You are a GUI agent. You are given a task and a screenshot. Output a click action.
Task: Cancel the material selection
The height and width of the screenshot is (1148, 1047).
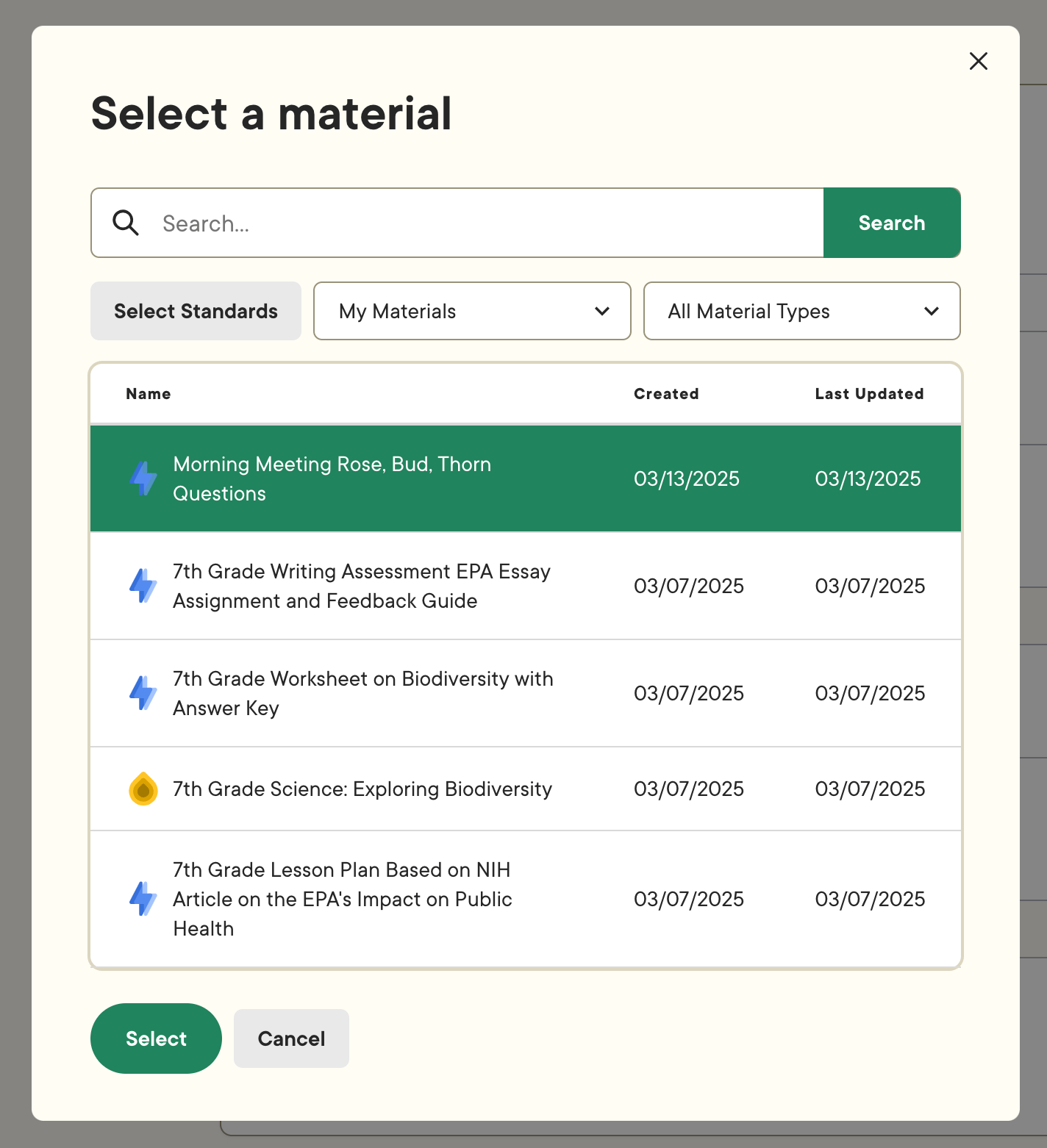coord(291,1038)
